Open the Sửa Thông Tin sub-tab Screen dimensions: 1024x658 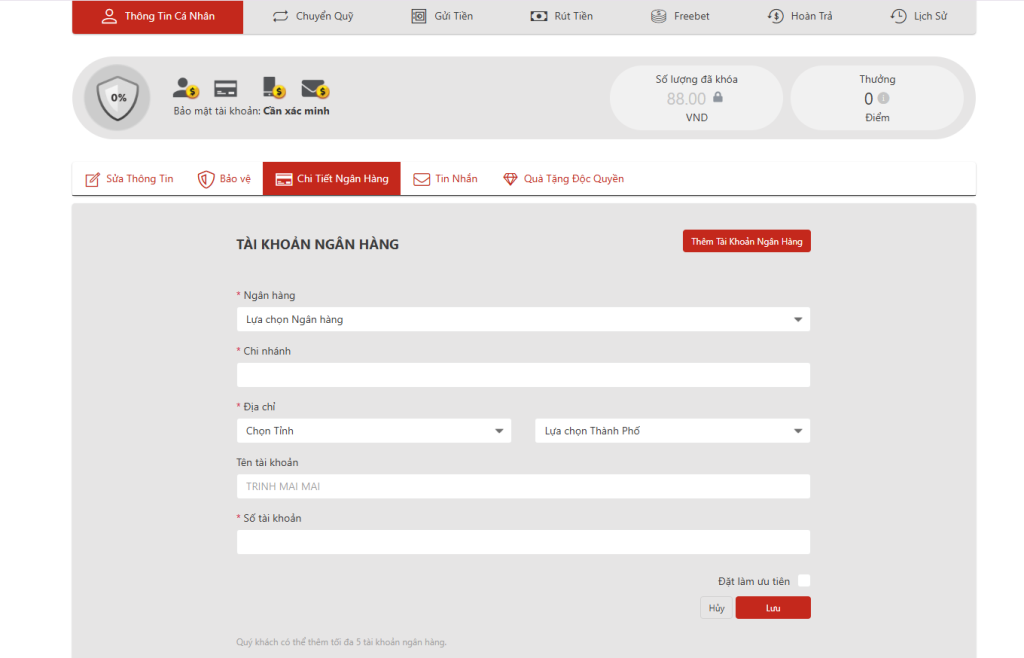129,179
